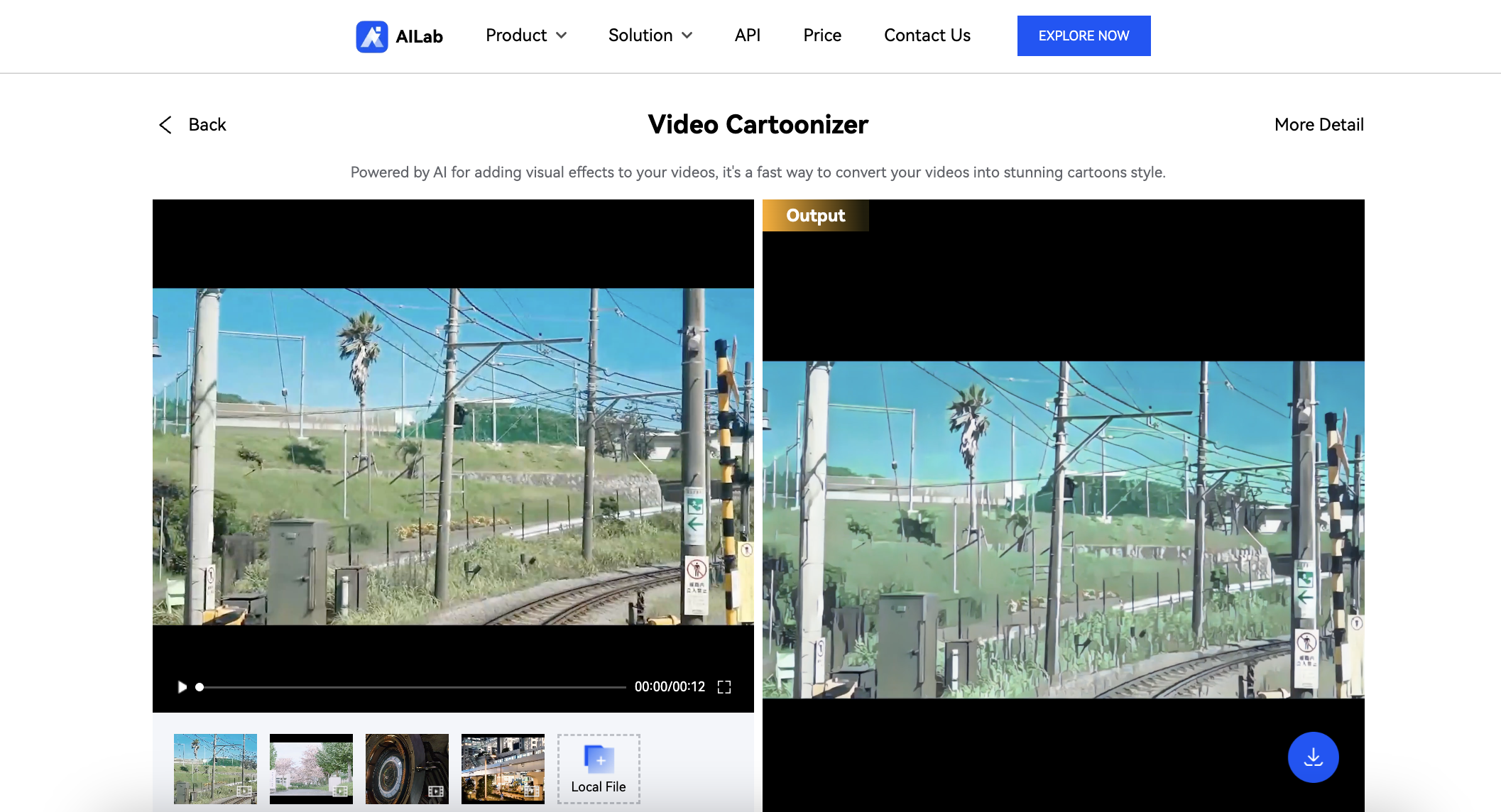This screenshot has height=812, width=1501.
Task: Toggle the Output label banner
Action: (815, 215)
